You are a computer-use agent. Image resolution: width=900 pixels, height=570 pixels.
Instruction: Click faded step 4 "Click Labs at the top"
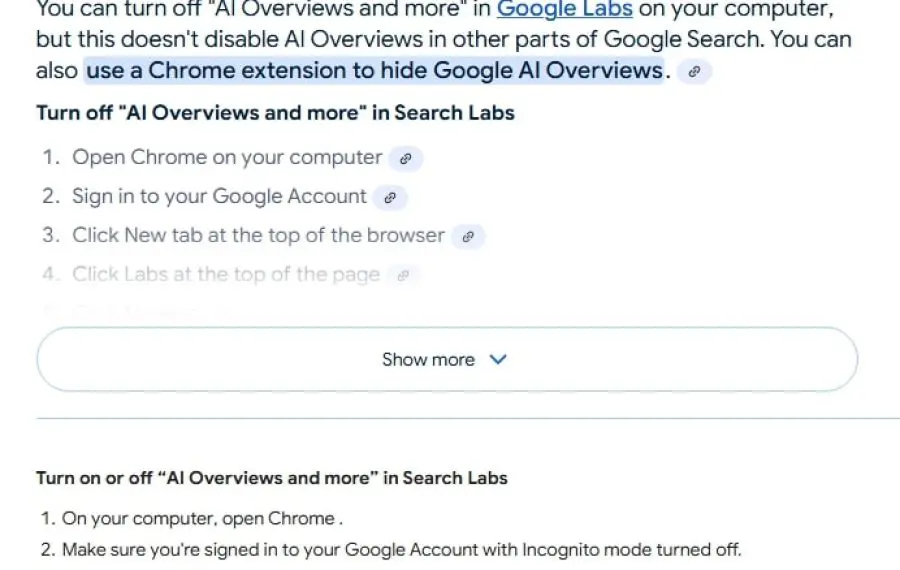226,274
